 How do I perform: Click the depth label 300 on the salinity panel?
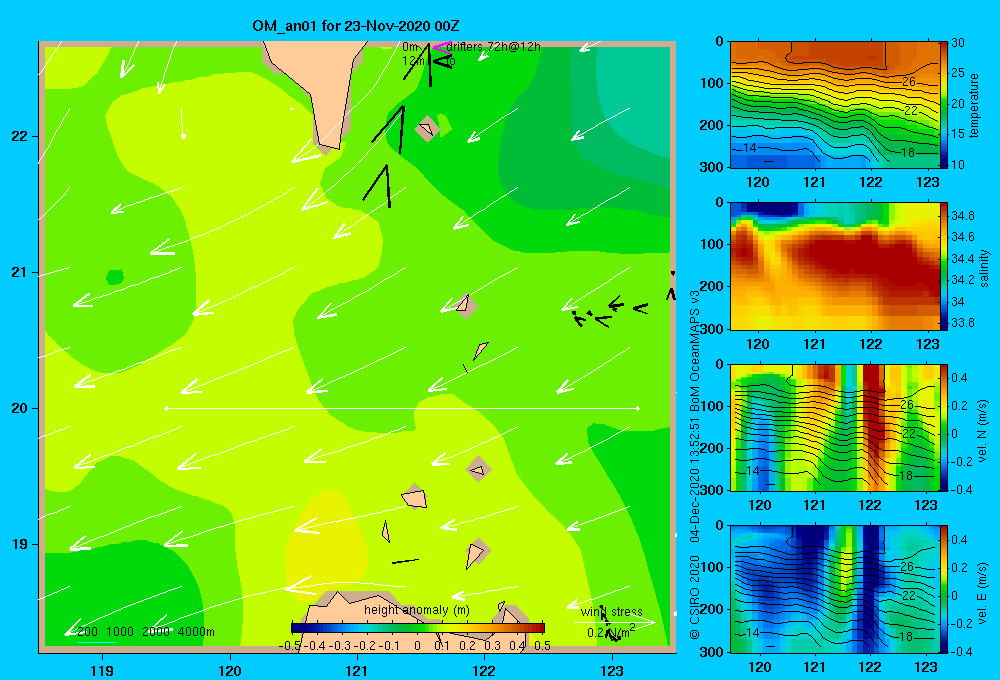pos(711,329)
